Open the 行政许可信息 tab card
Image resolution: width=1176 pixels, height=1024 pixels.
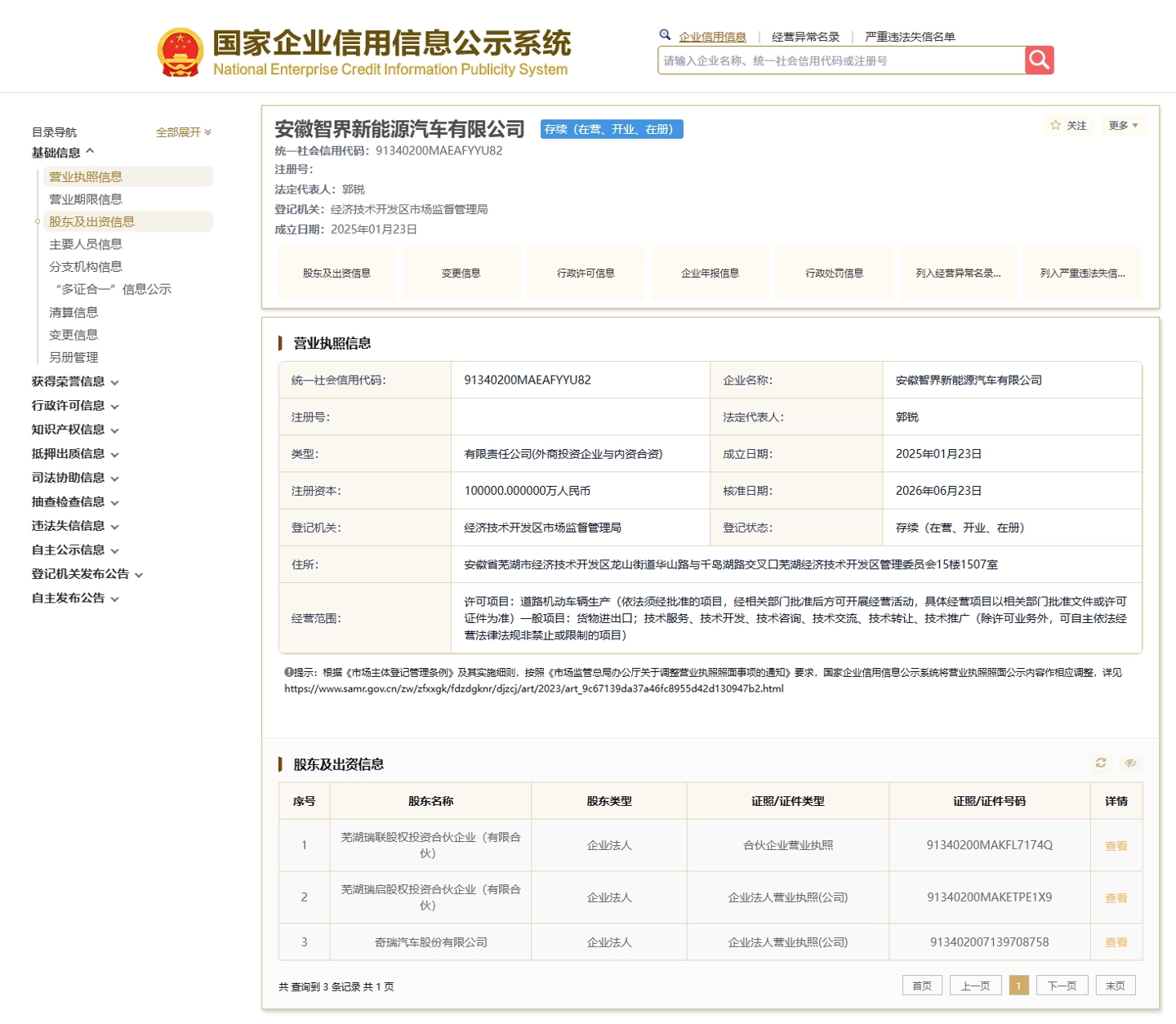click(586, 273)
